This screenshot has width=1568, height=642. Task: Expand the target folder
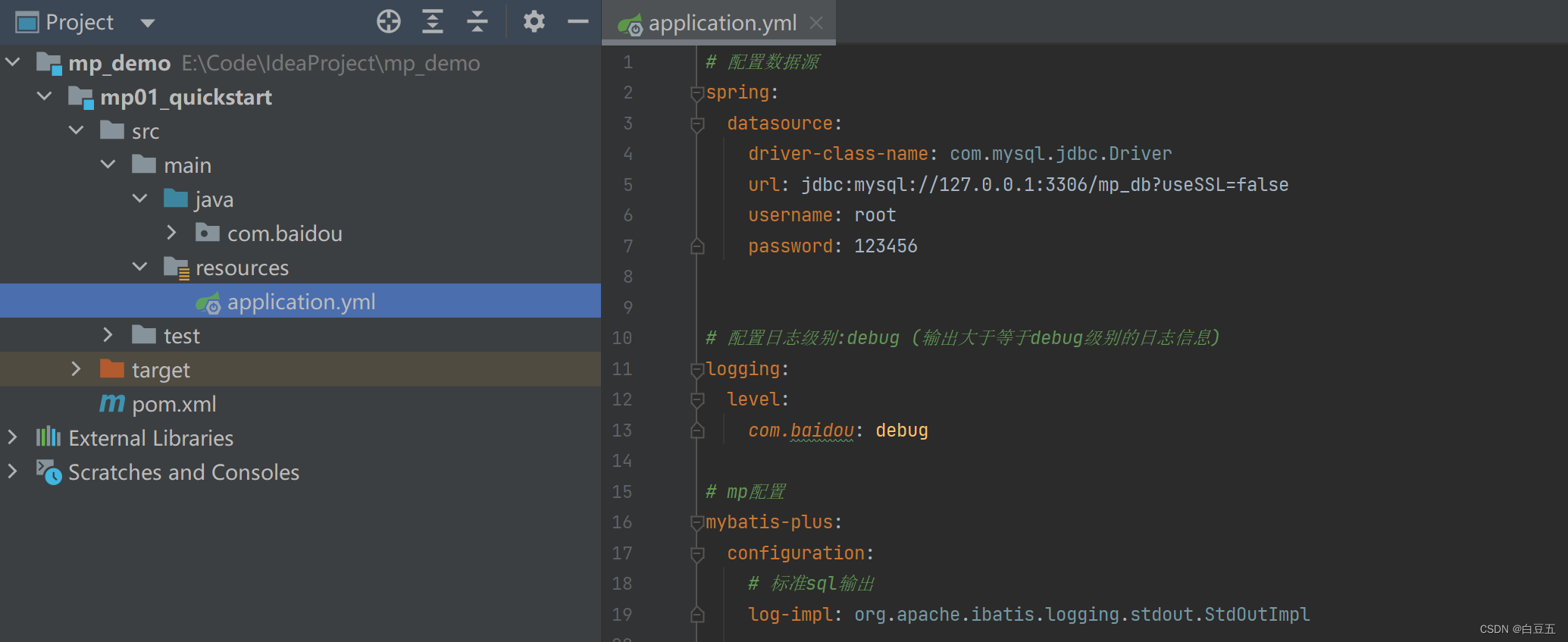[x=77, y=368]
